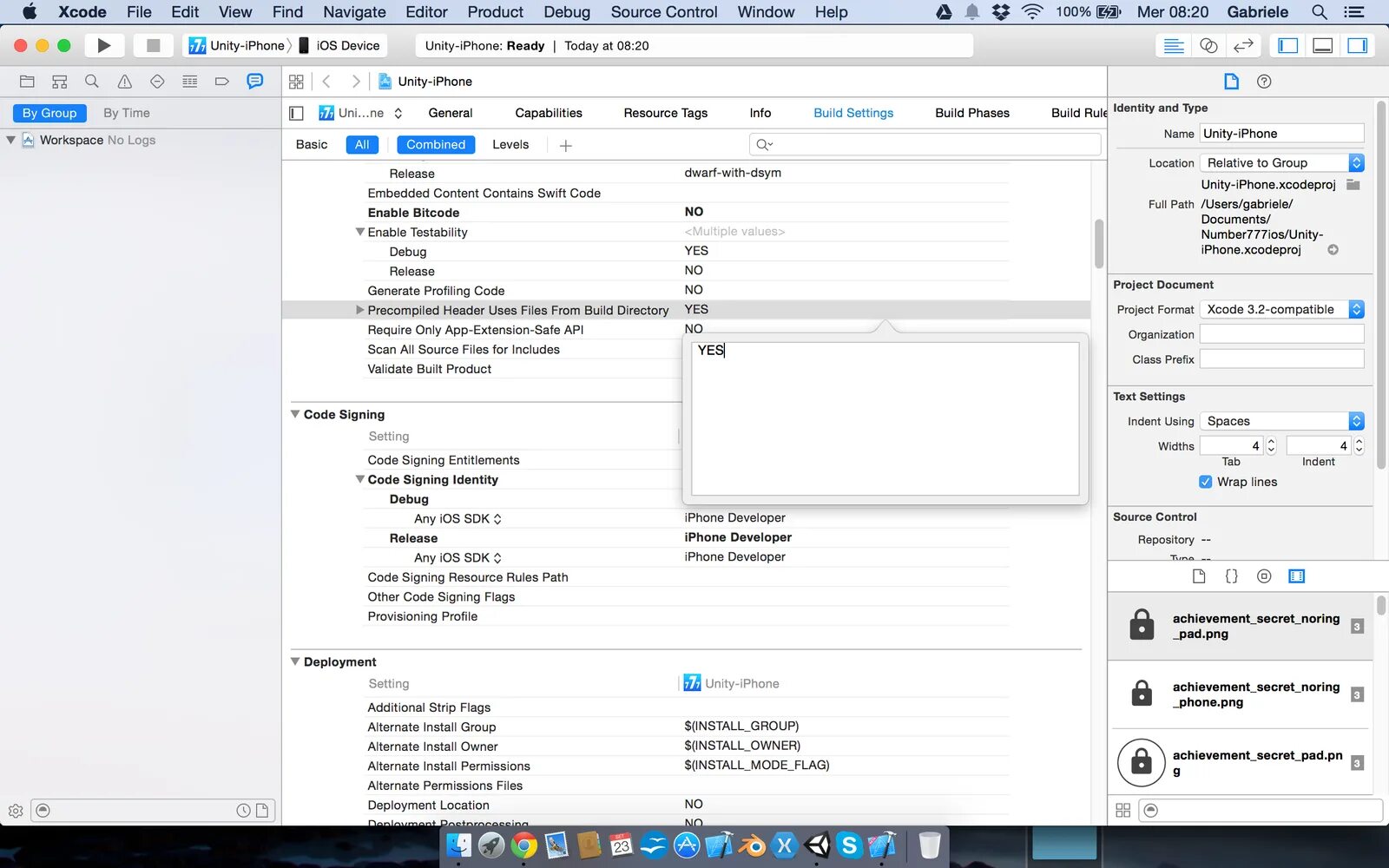
Task: Click the Organization text field
Action: tap(1281, 335)
